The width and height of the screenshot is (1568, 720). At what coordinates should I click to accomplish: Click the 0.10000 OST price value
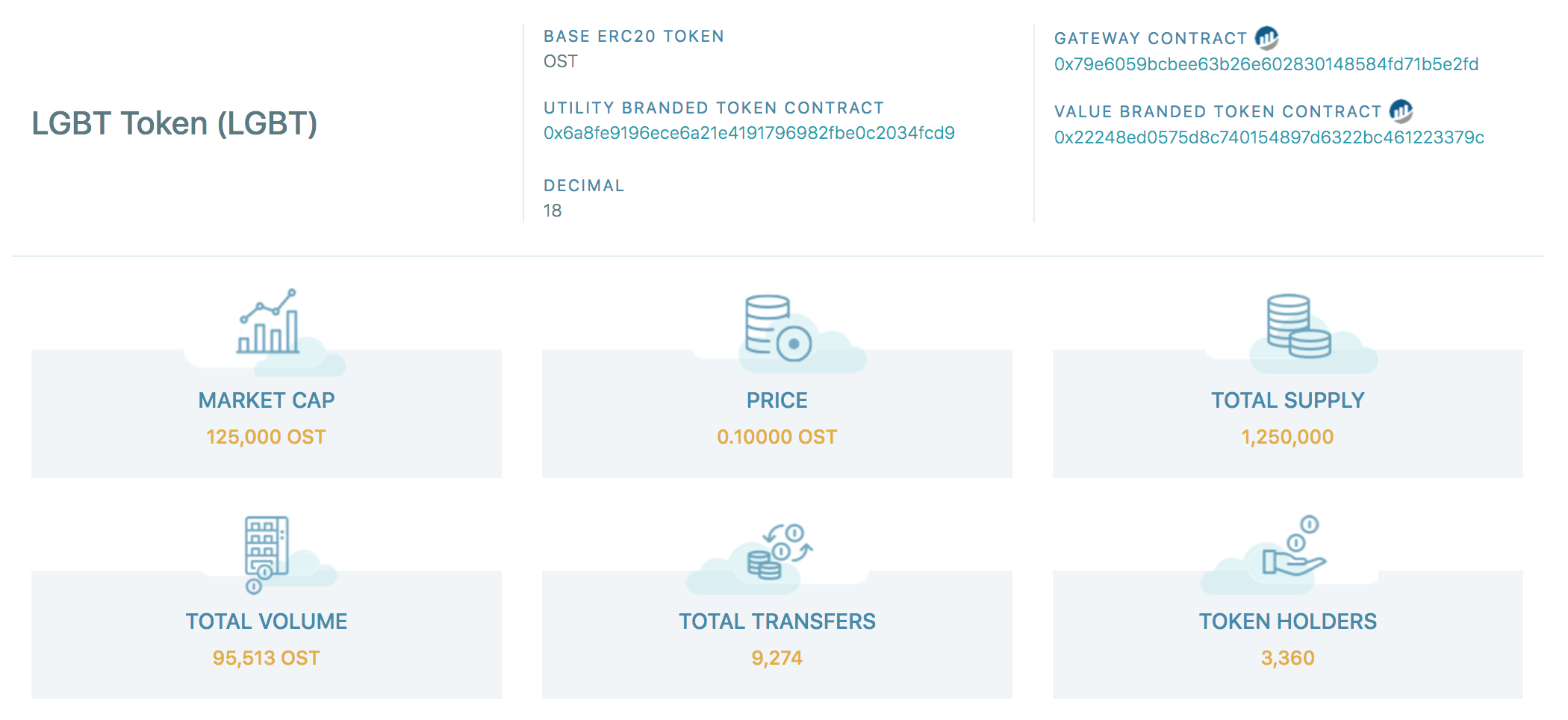(x=777, y=437)
